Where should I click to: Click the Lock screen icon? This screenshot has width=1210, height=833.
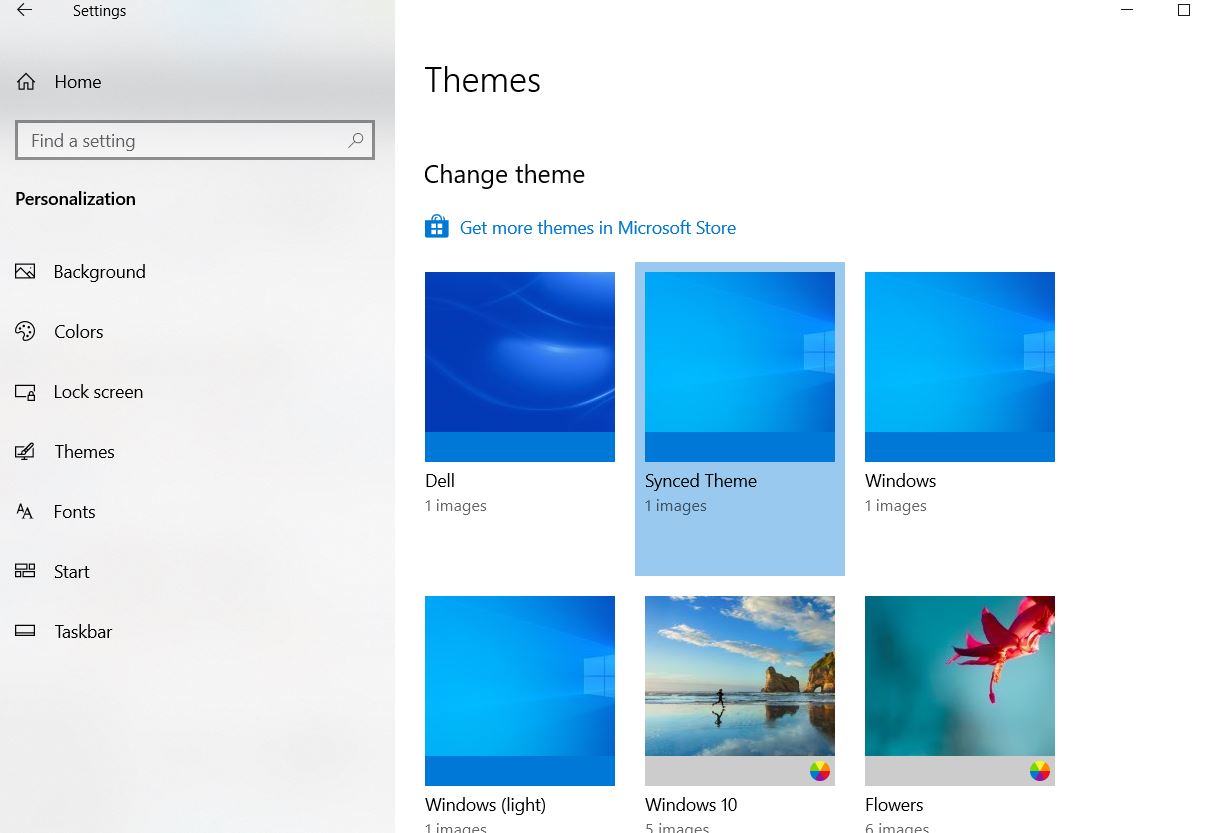click(x=26, y=392)
